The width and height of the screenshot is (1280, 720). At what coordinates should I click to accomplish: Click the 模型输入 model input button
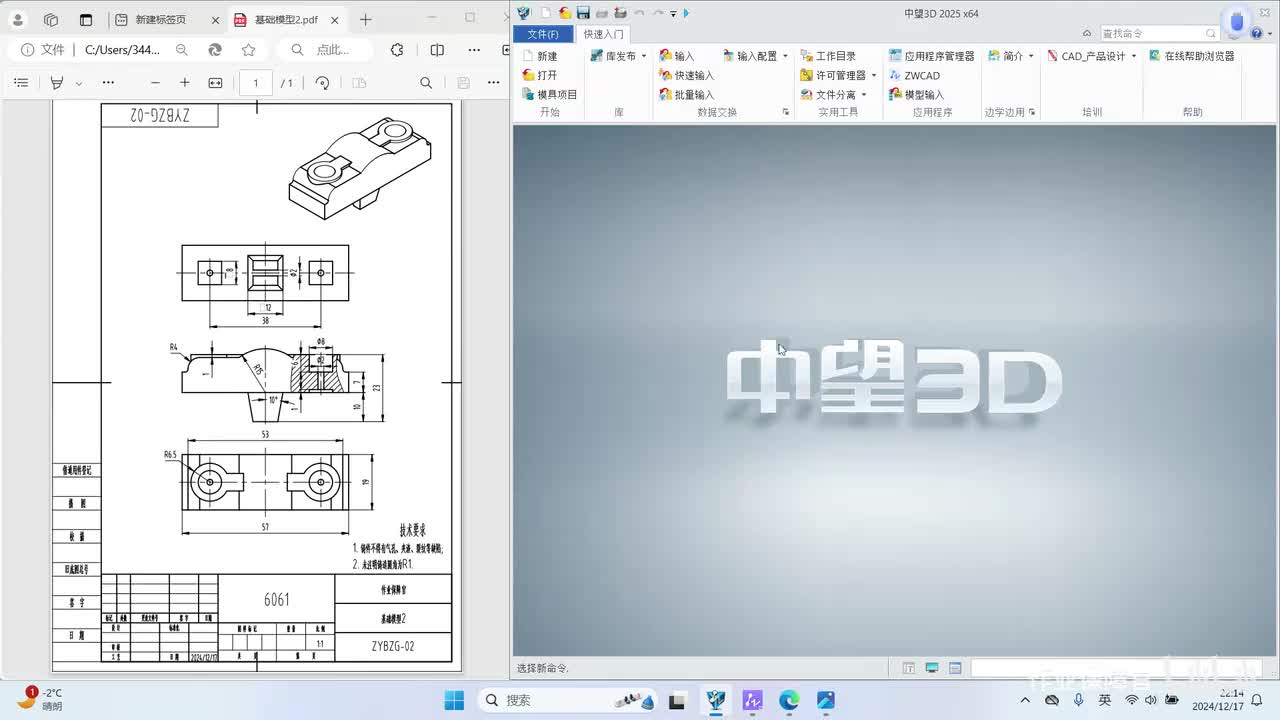click(917, 94)
